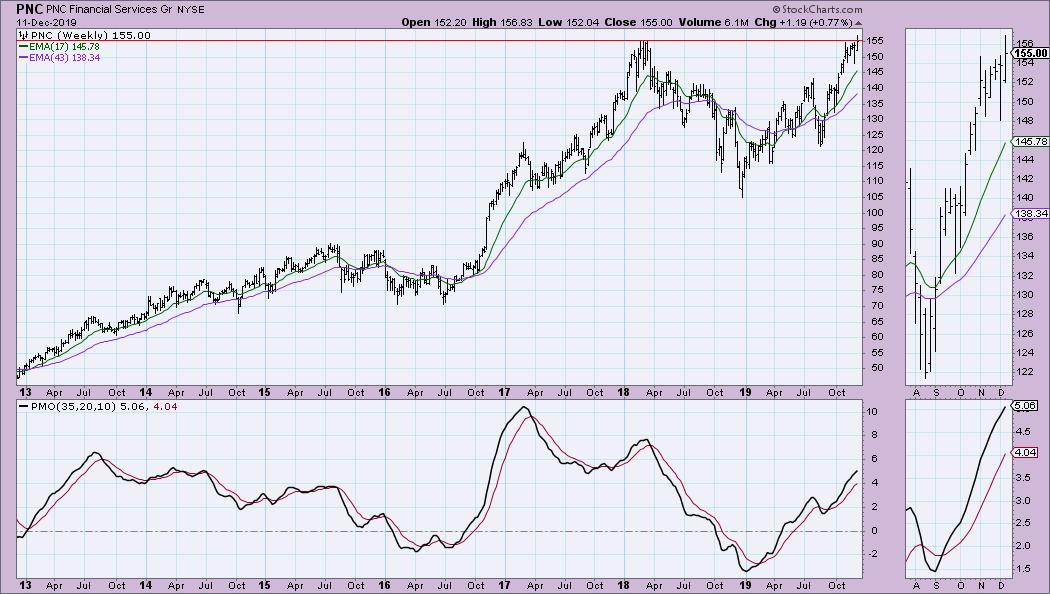Click the boxed 155.00 last-price tag
The width and height of the screenshot is (1050, 594).
[1029, 53]
